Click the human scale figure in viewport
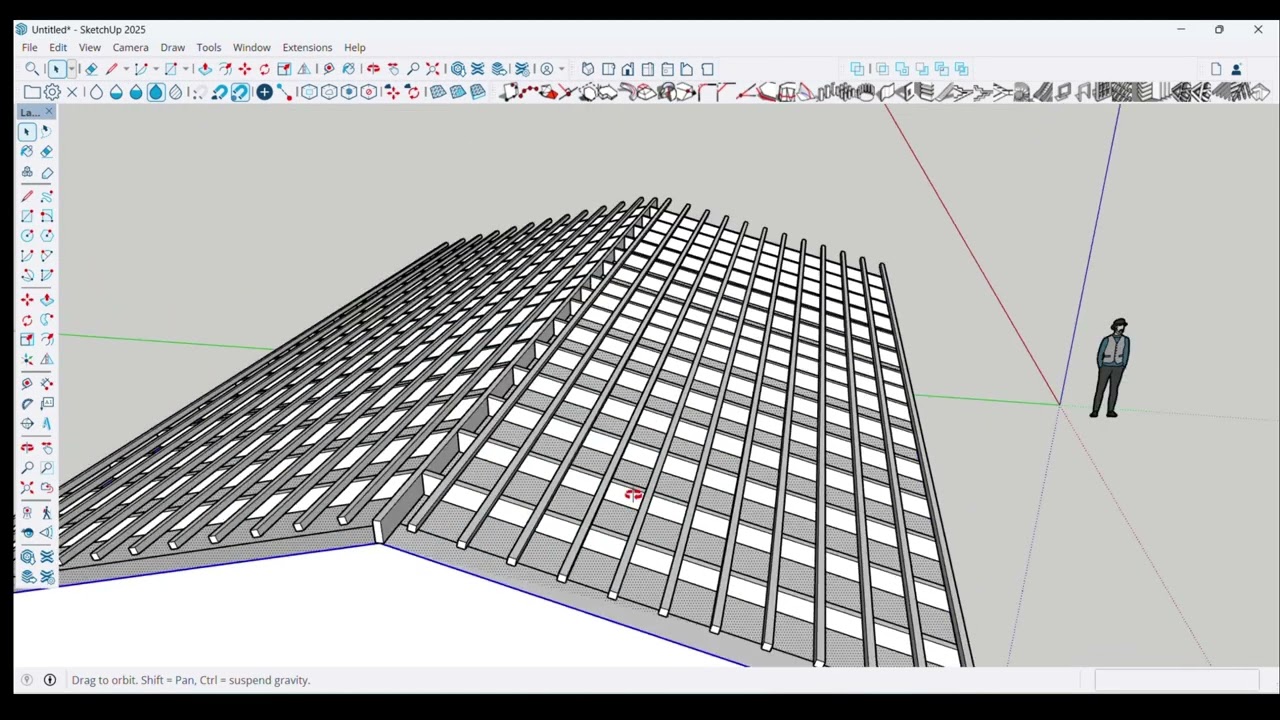 click(1112, 368)
